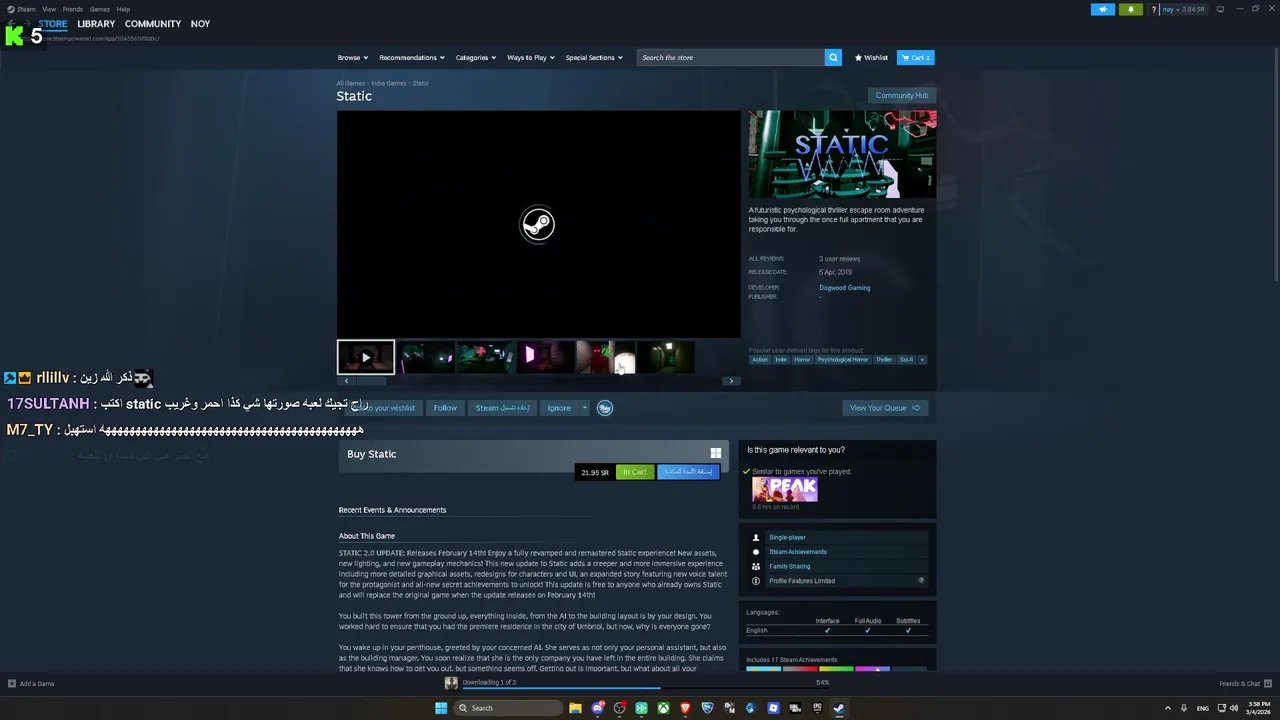Open the Downloading 1 of 3 status
This screenshot has width=1280, height=720.
click(x=489, y=682)
